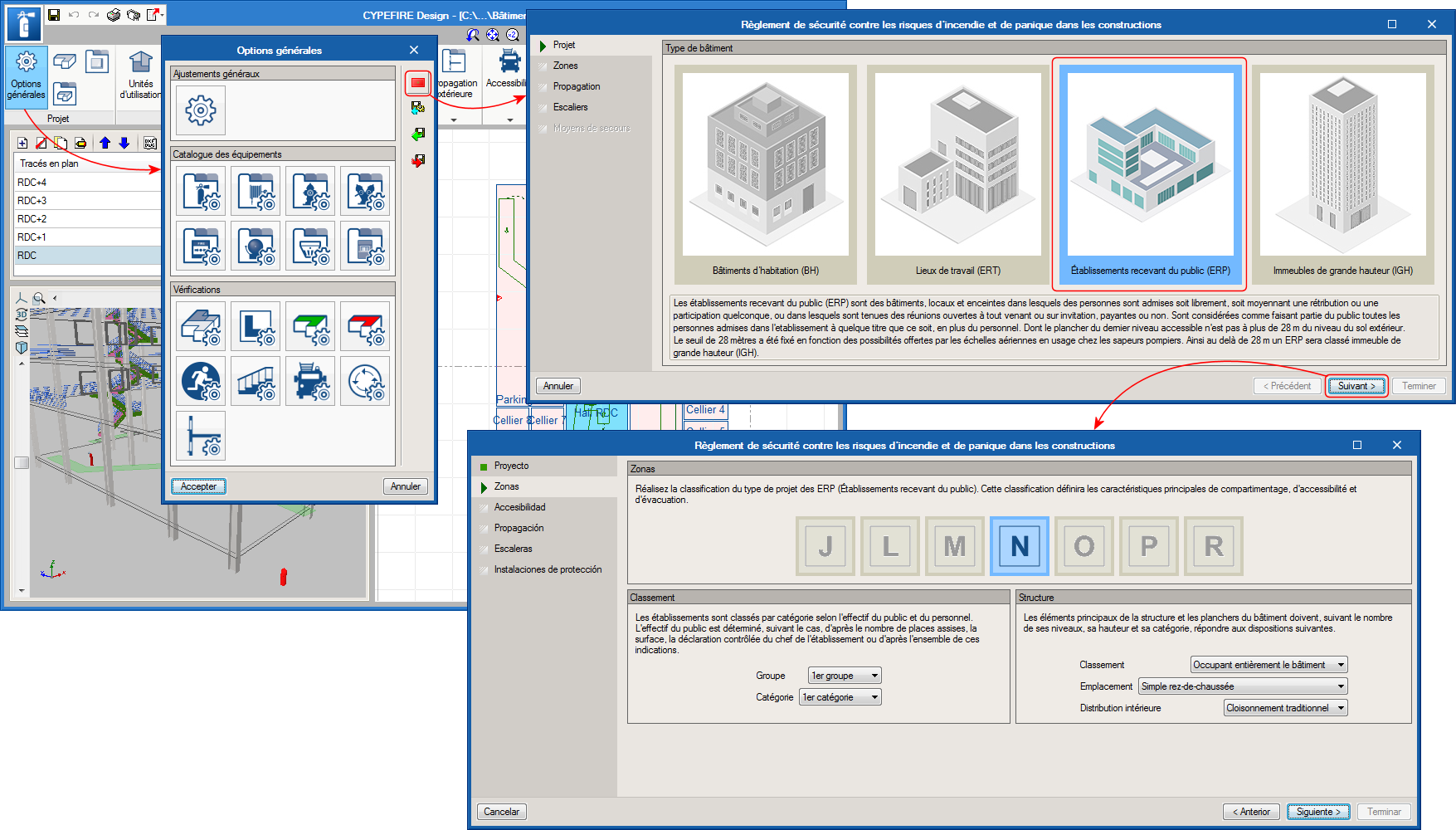
Task: Choose Établissements recevant du public (ERP) type
Action: pyautogui.click(x=1150, y=174)
